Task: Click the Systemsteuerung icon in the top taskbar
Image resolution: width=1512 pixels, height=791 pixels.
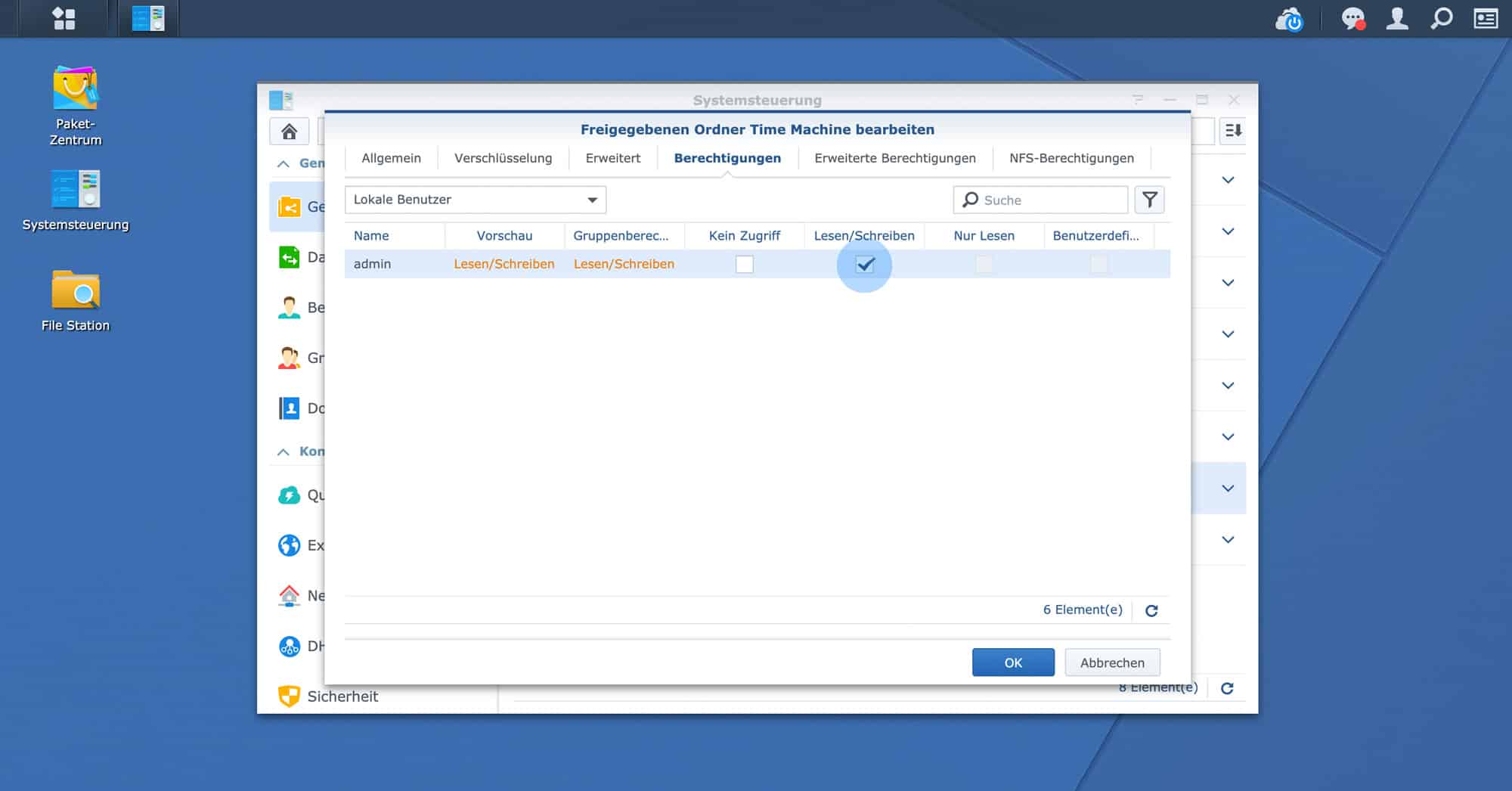Action: click(x=148, y=18)
